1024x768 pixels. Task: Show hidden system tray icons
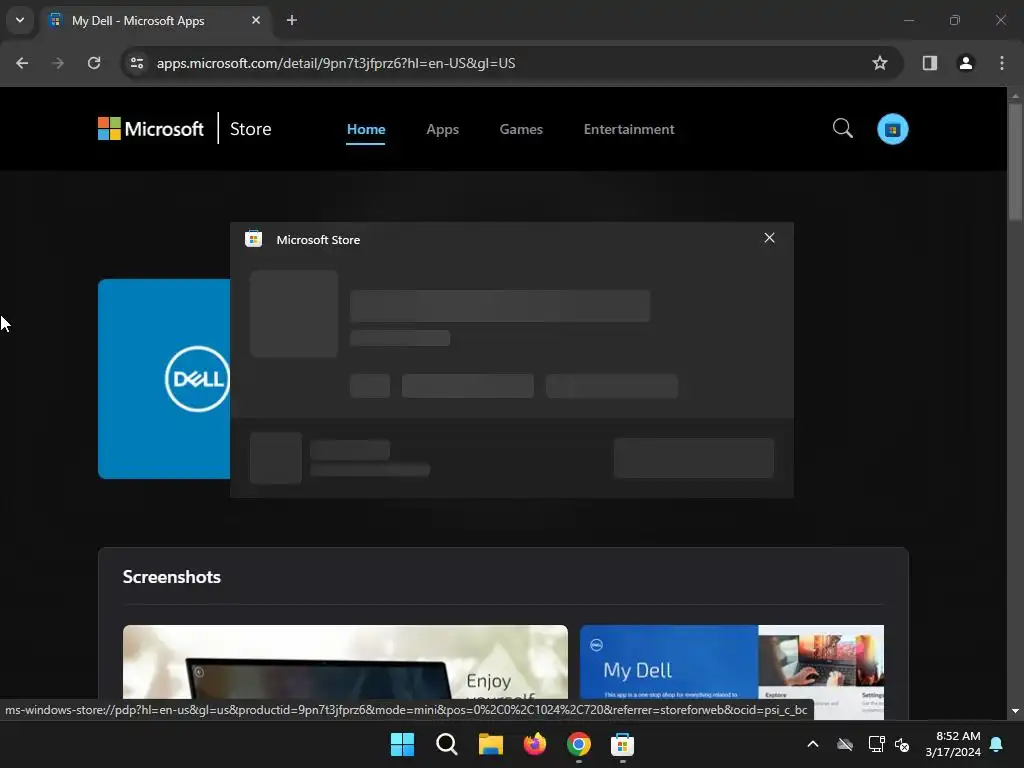[x=813, y=744]
